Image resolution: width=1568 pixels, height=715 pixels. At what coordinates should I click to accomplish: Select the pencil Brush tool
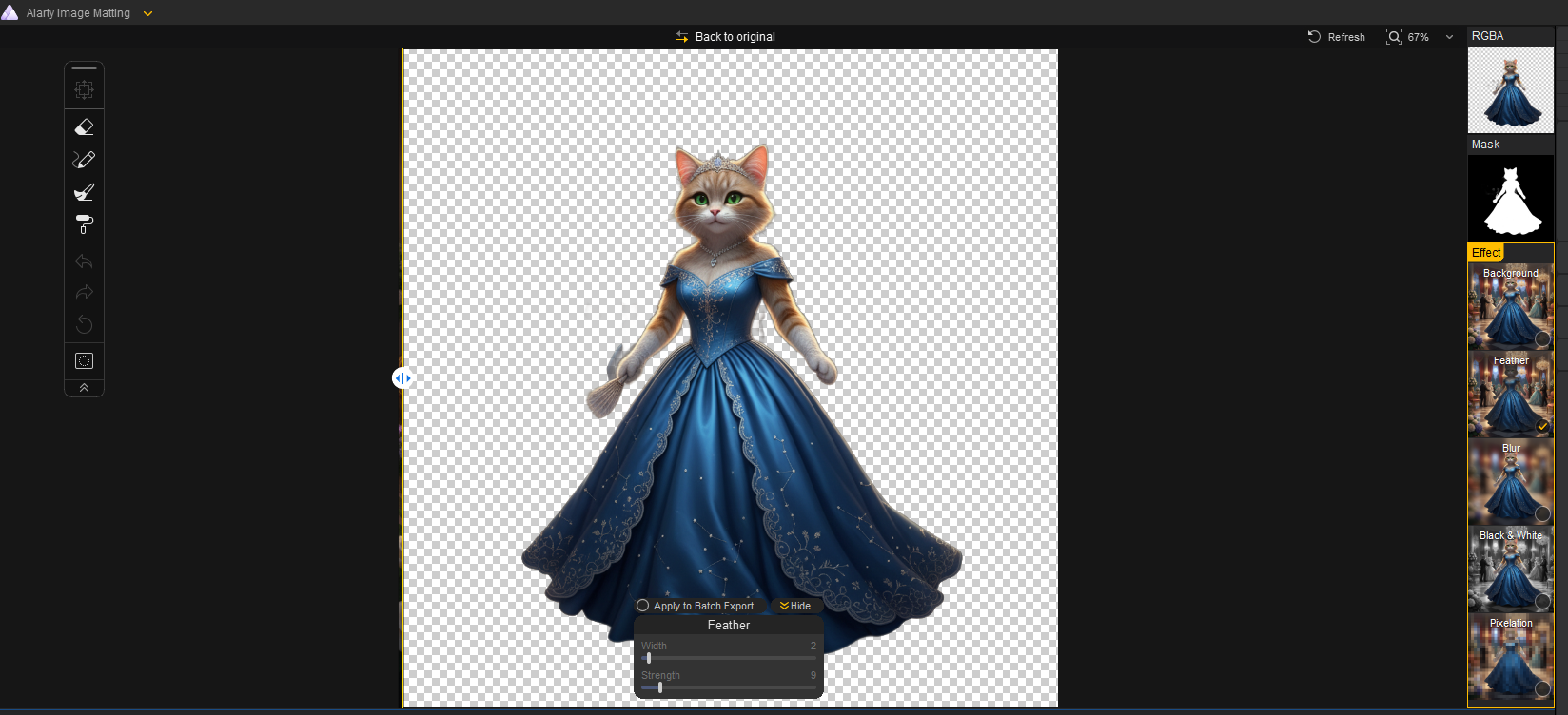point(84,160)
